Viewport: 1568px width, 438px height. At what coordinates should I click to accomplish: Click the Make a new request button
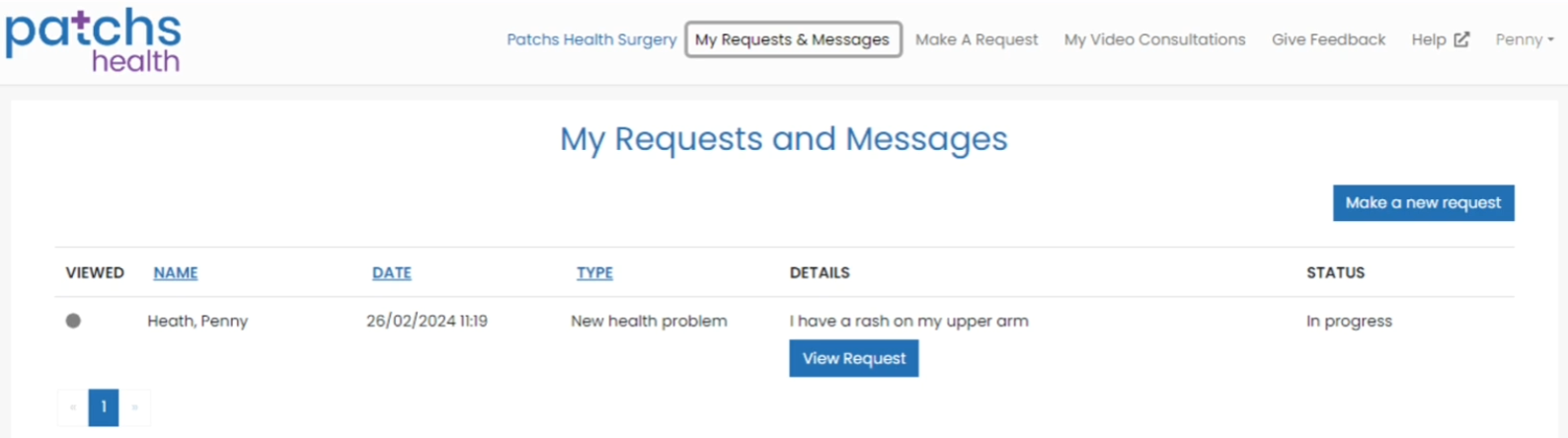(x=1423, y=203)
